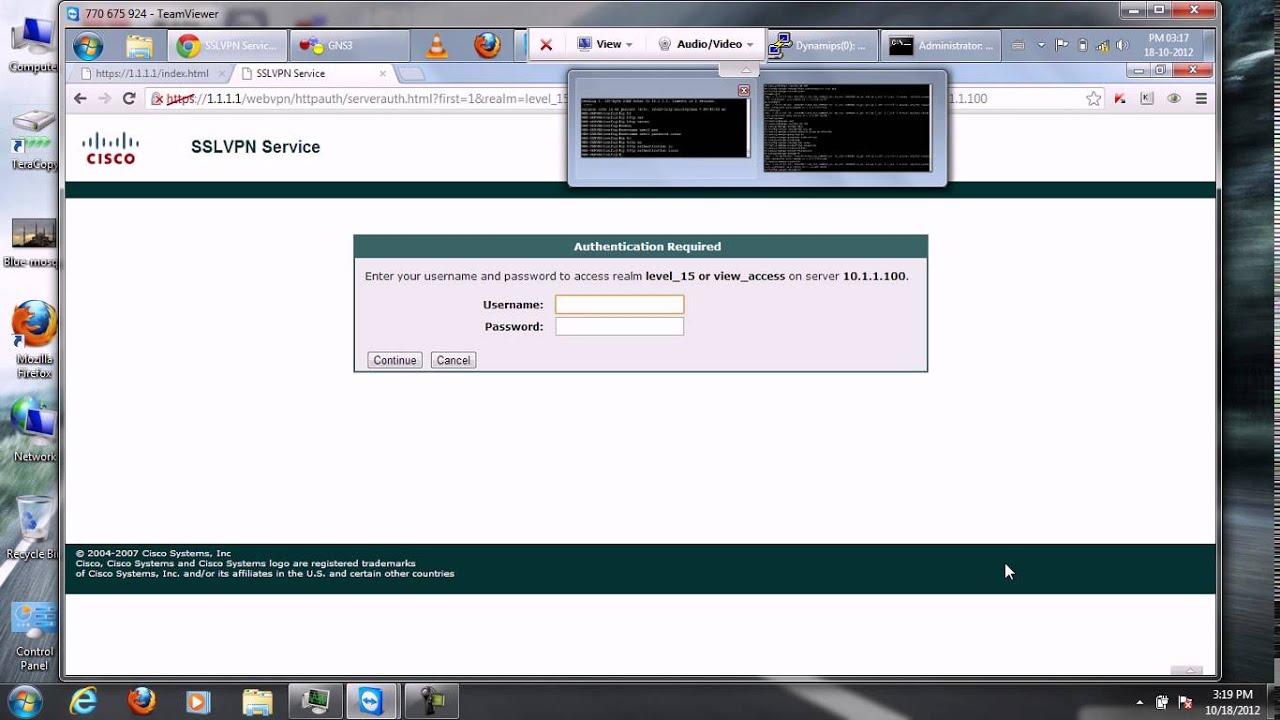
Task: Show hidden remote tray icons arrow
Action: coord(1041,46)
